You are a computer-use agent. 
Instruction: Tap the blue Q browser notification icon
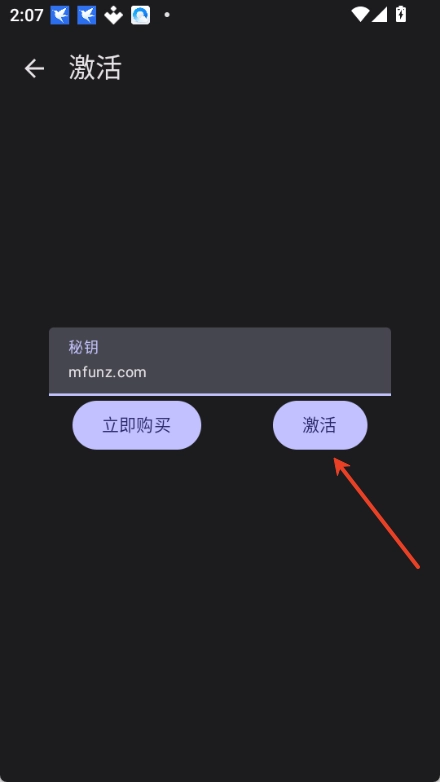click(x=140, y=15)
